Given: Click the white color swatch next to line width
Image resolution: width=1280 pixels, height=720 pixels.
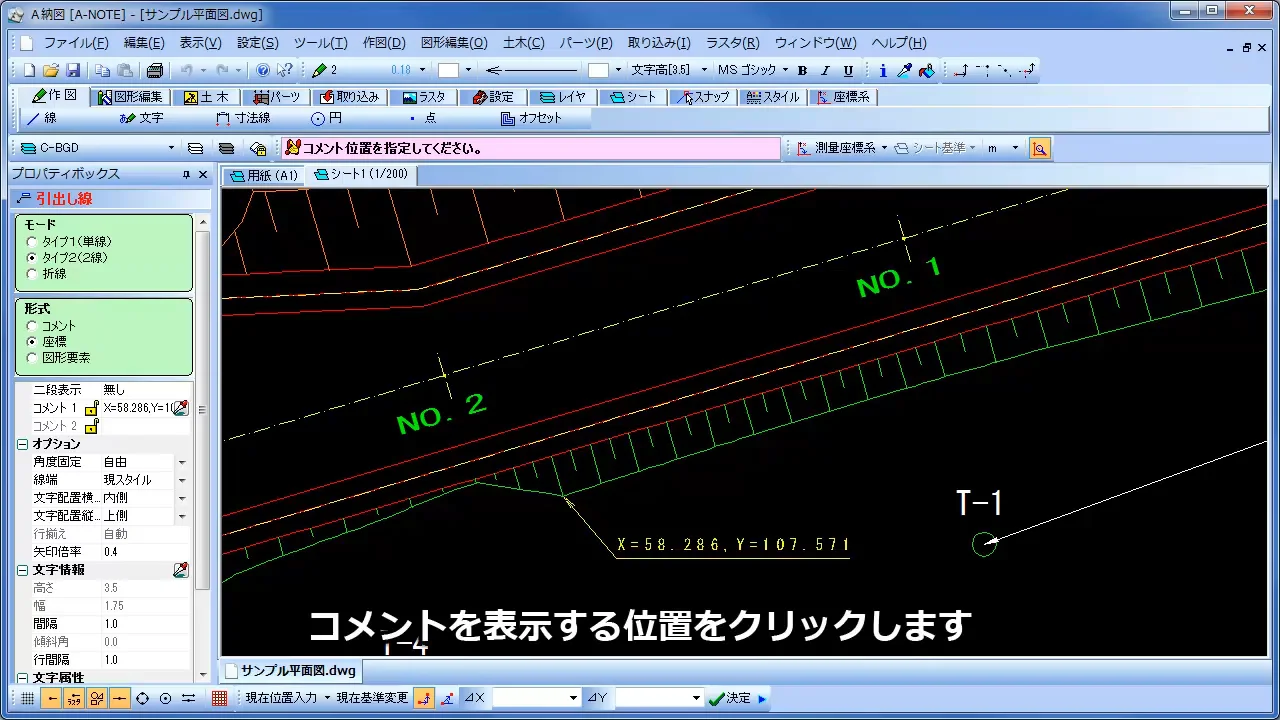Looking at the screenshot, I should click(x=448, y=70).
